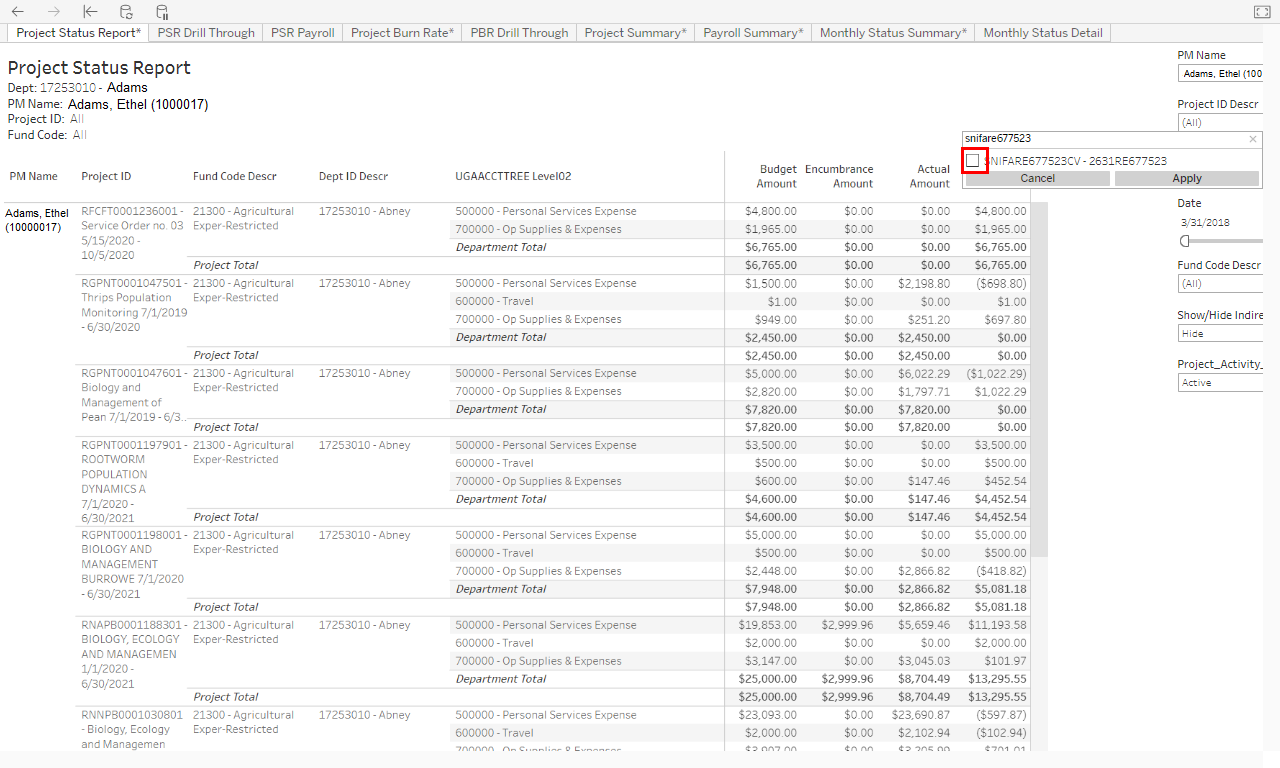Click the $13,295.55 Project Total balance
Screen dimensions: 1280x768
pos(997,697)
